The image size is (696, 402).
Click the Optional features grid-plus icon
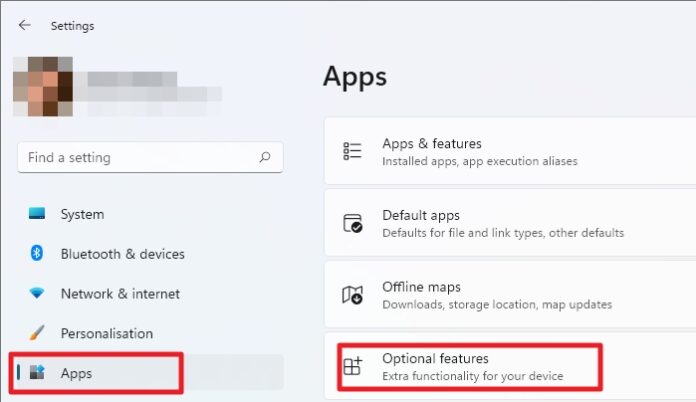[x=353, y=366]
